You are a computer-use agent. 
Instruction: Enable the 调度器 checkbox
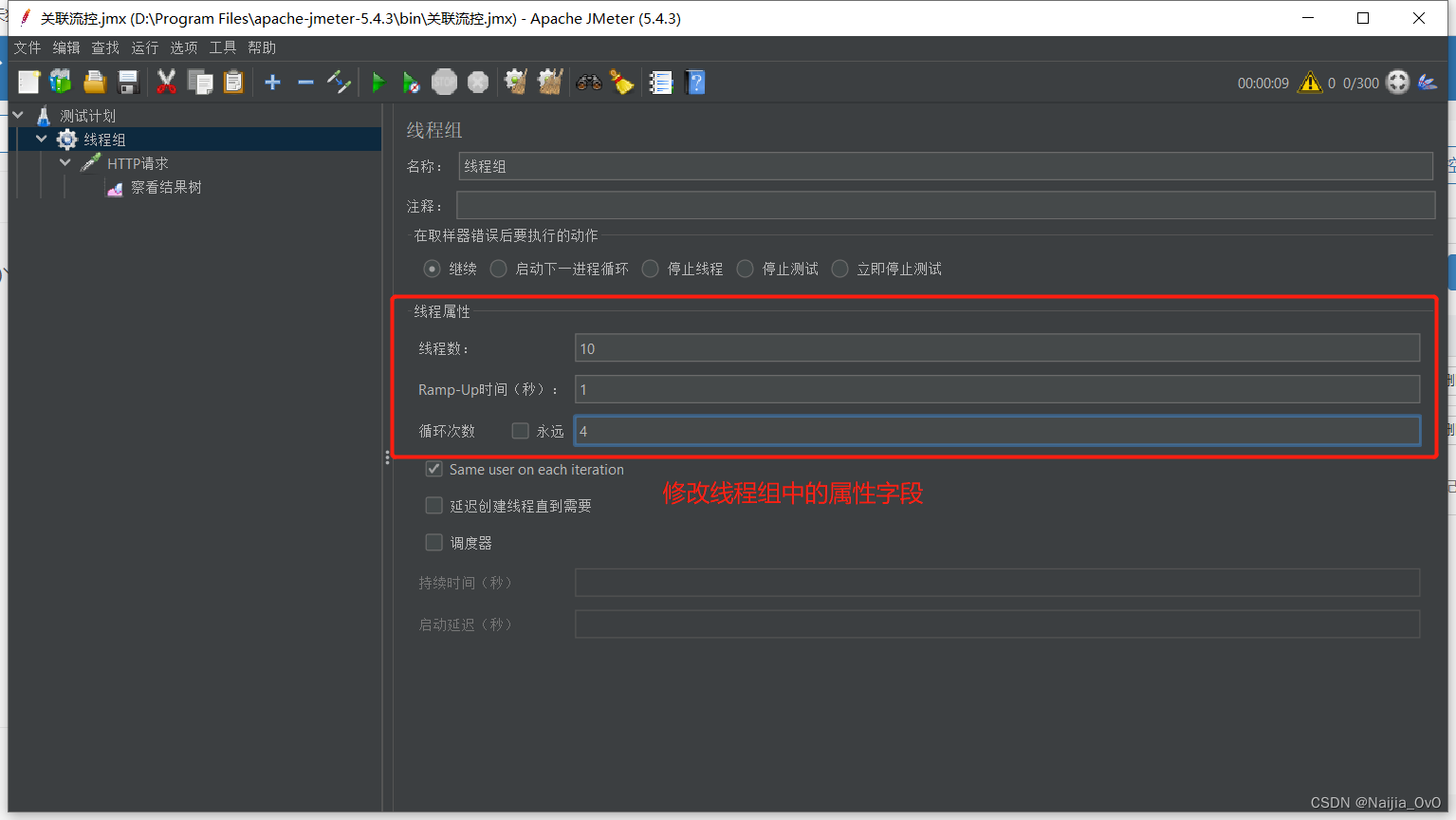tap(433, 543)
